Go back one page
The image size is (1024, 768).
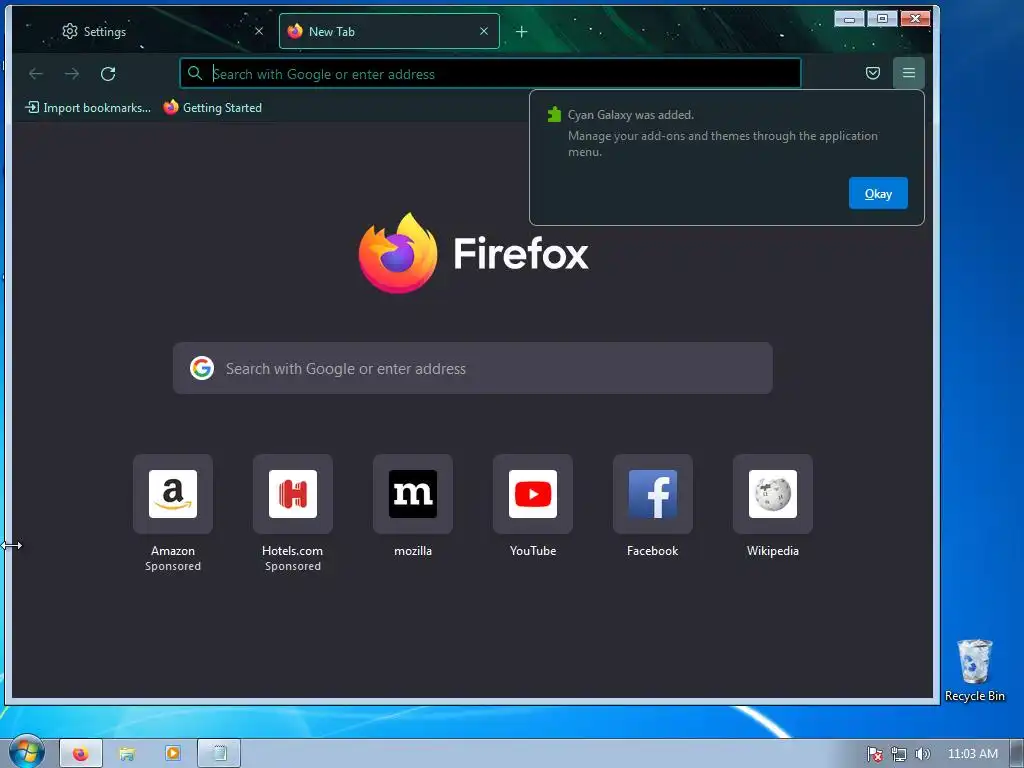pos(36,74)
